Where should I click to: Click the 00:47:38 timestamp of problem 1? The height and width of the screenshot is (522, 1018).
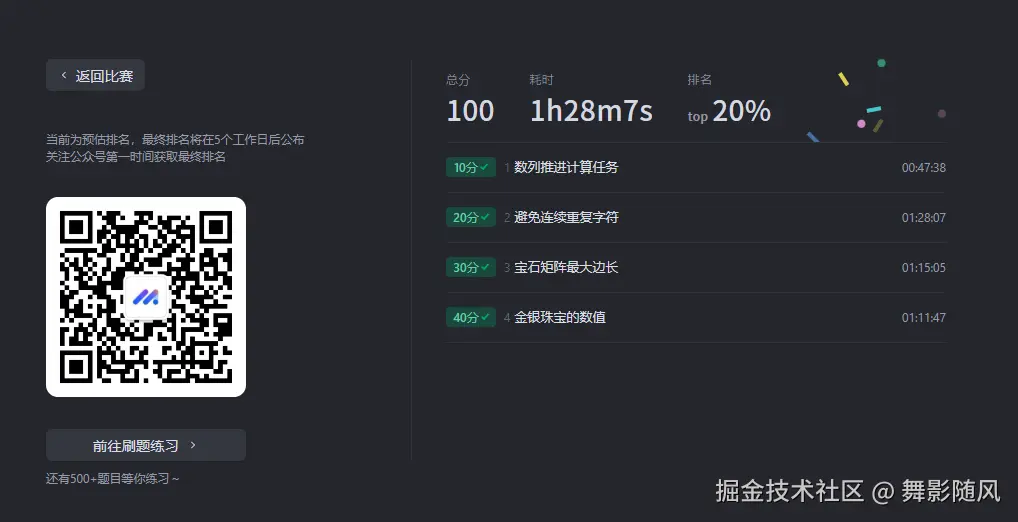coord(923,168)
